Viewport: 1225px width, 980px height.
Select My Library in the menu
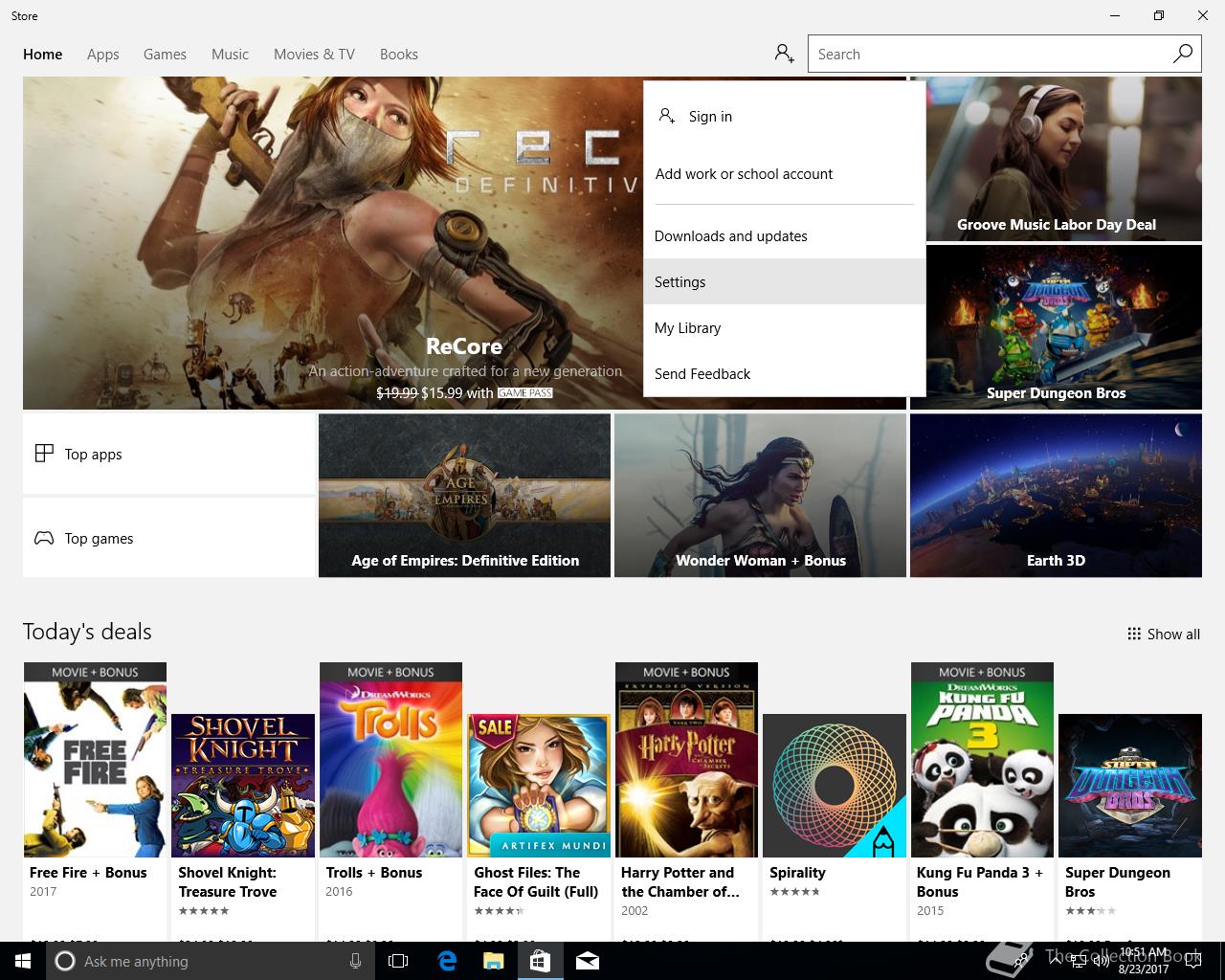point(784,327)
